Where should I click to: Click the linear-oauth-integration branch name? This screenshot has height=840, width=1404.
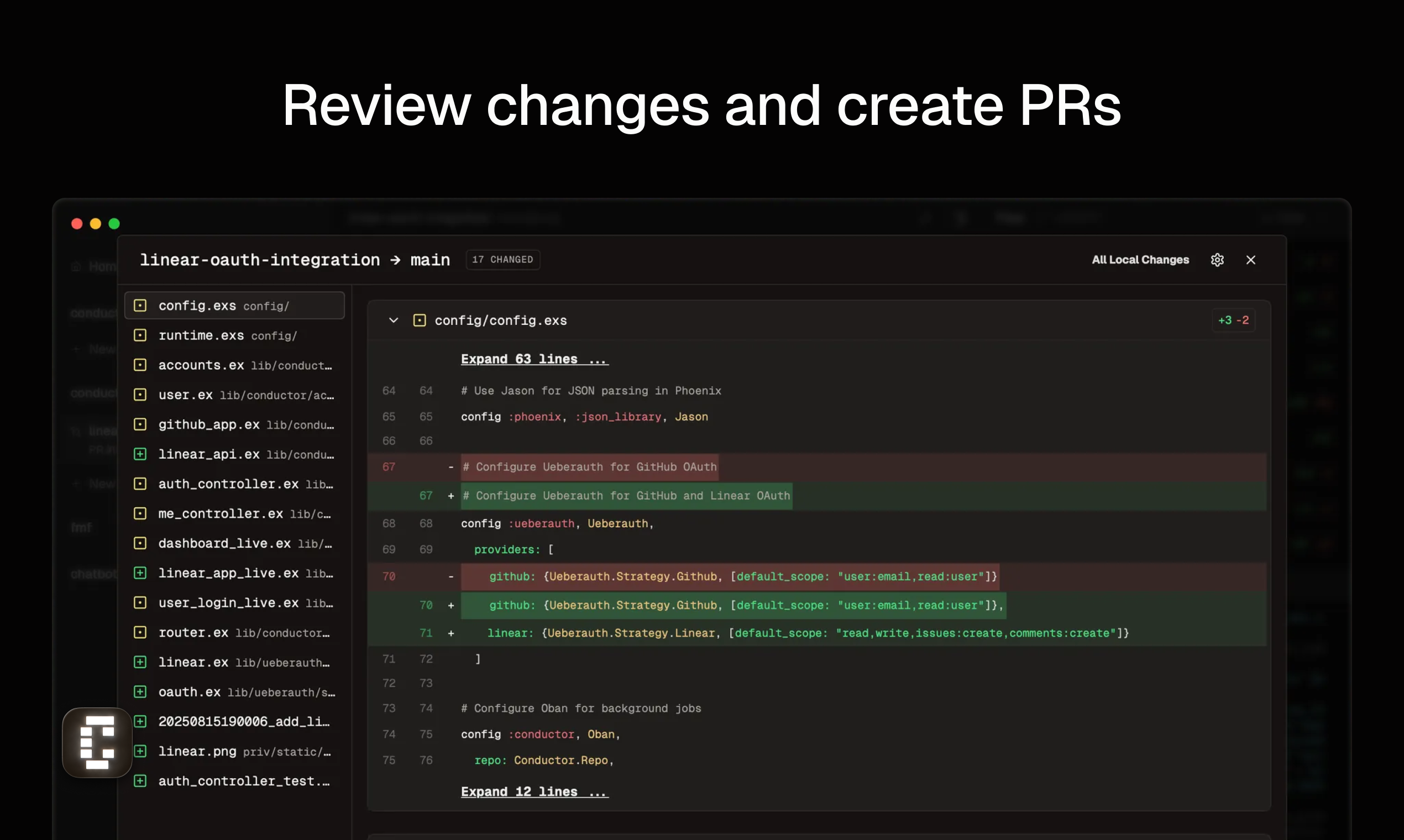coord(260,260)
